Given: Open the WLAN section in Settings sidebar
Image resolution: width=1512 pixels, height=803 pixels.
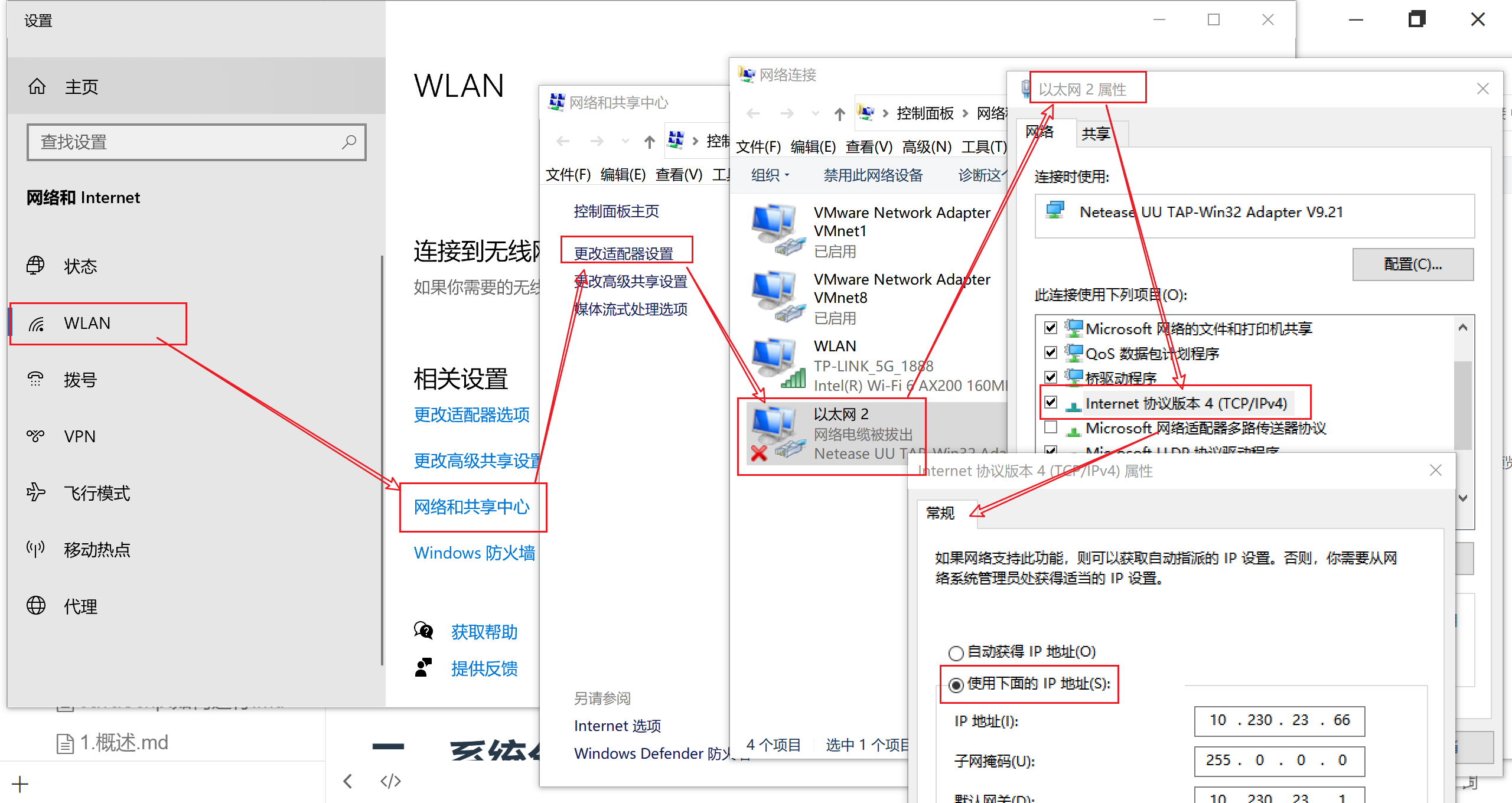Looking at the screenshot, I should [x=87, y=323].
